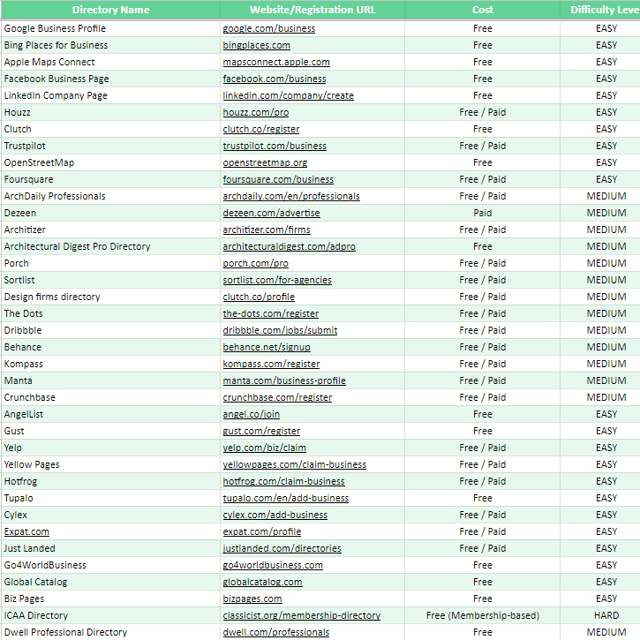Select the Bing Places for Business cell
The width and height of the screenshot is (640, 640).
click(x=111, y=45)
